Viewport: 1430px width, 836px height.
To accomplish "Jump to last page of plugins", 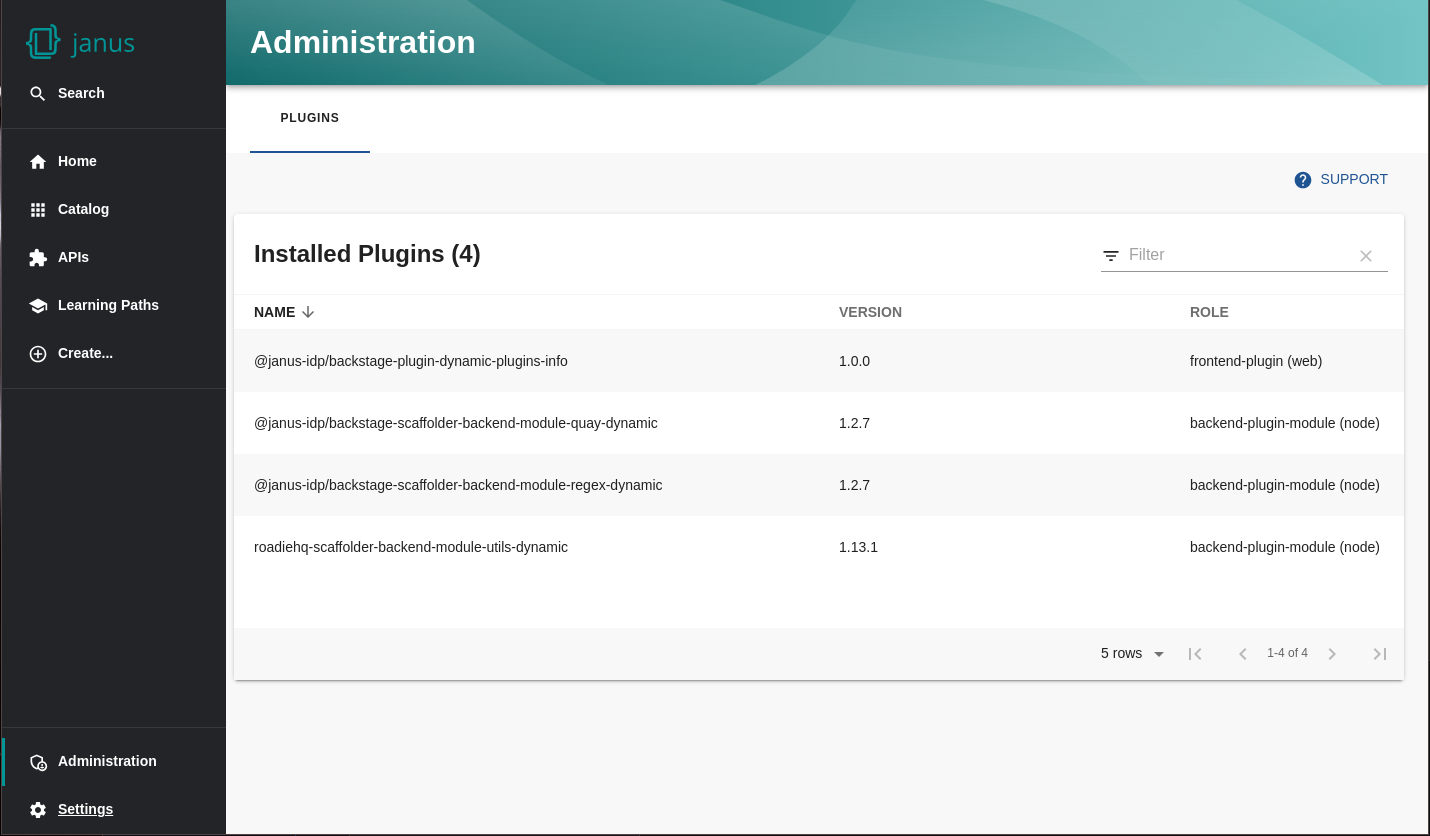I will coord(1380,654).
